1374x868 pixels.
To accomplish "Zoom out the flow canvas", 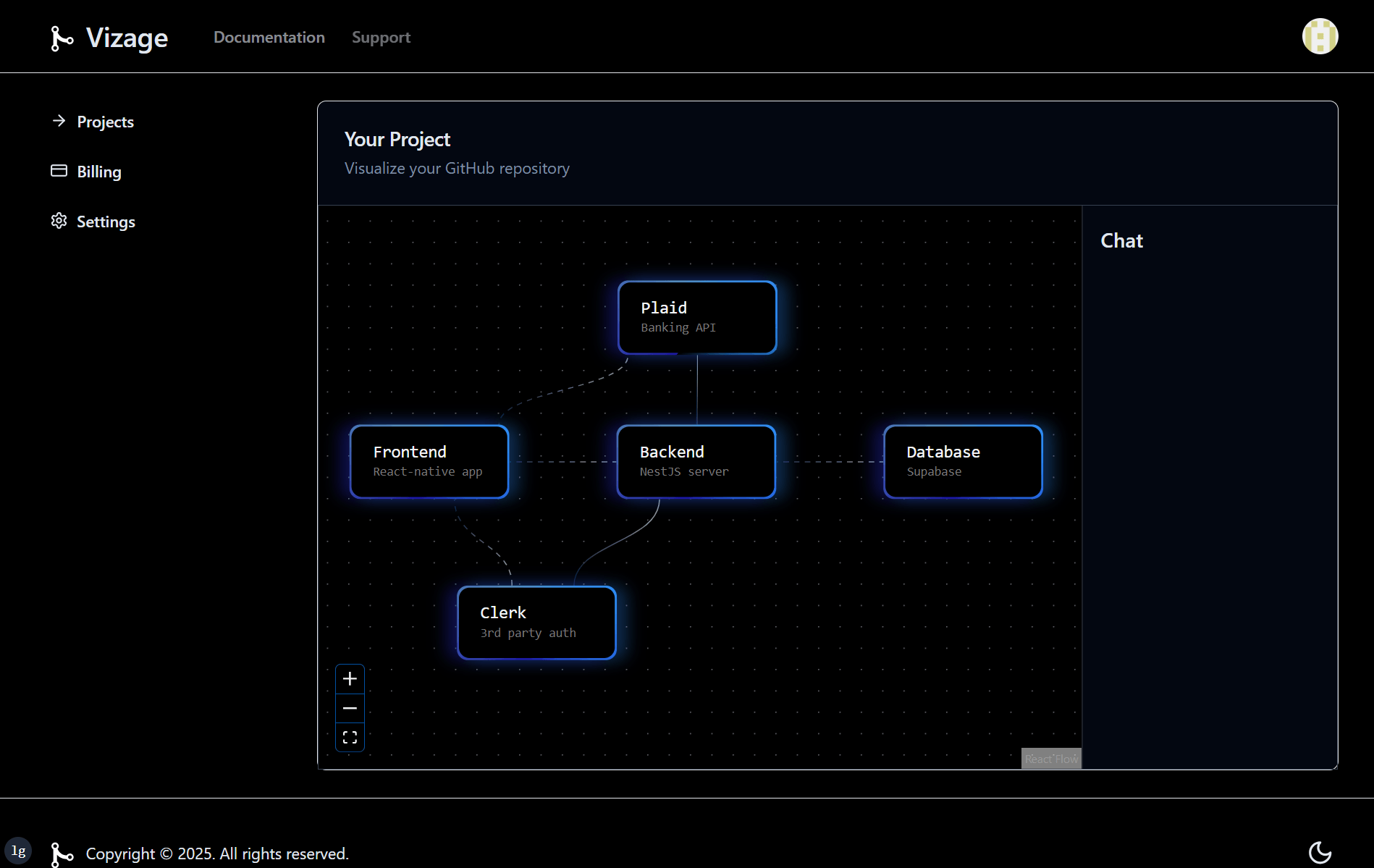I will (x=350, y=708).
